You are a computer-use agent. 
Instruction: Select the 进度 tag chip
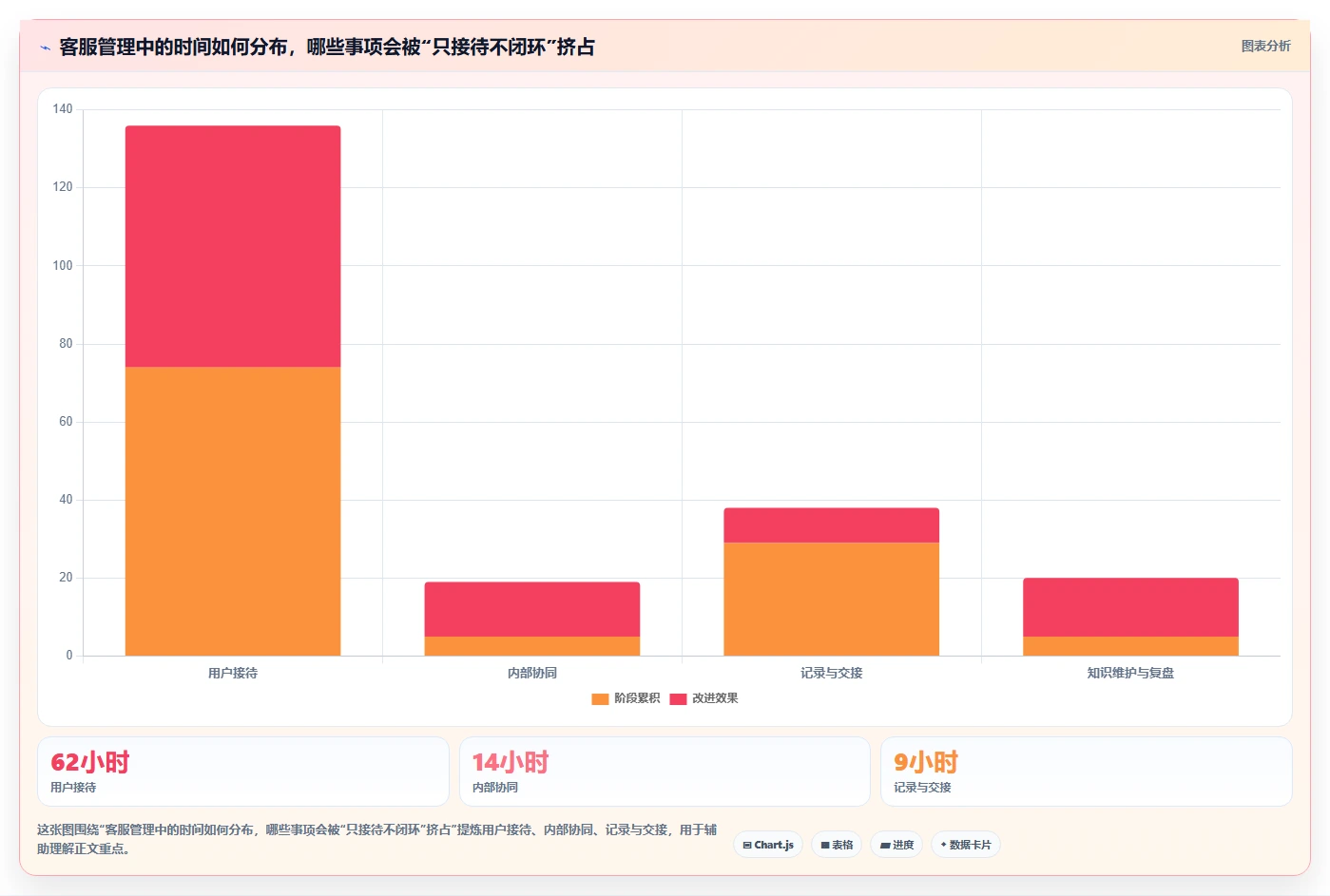[896, 845]
